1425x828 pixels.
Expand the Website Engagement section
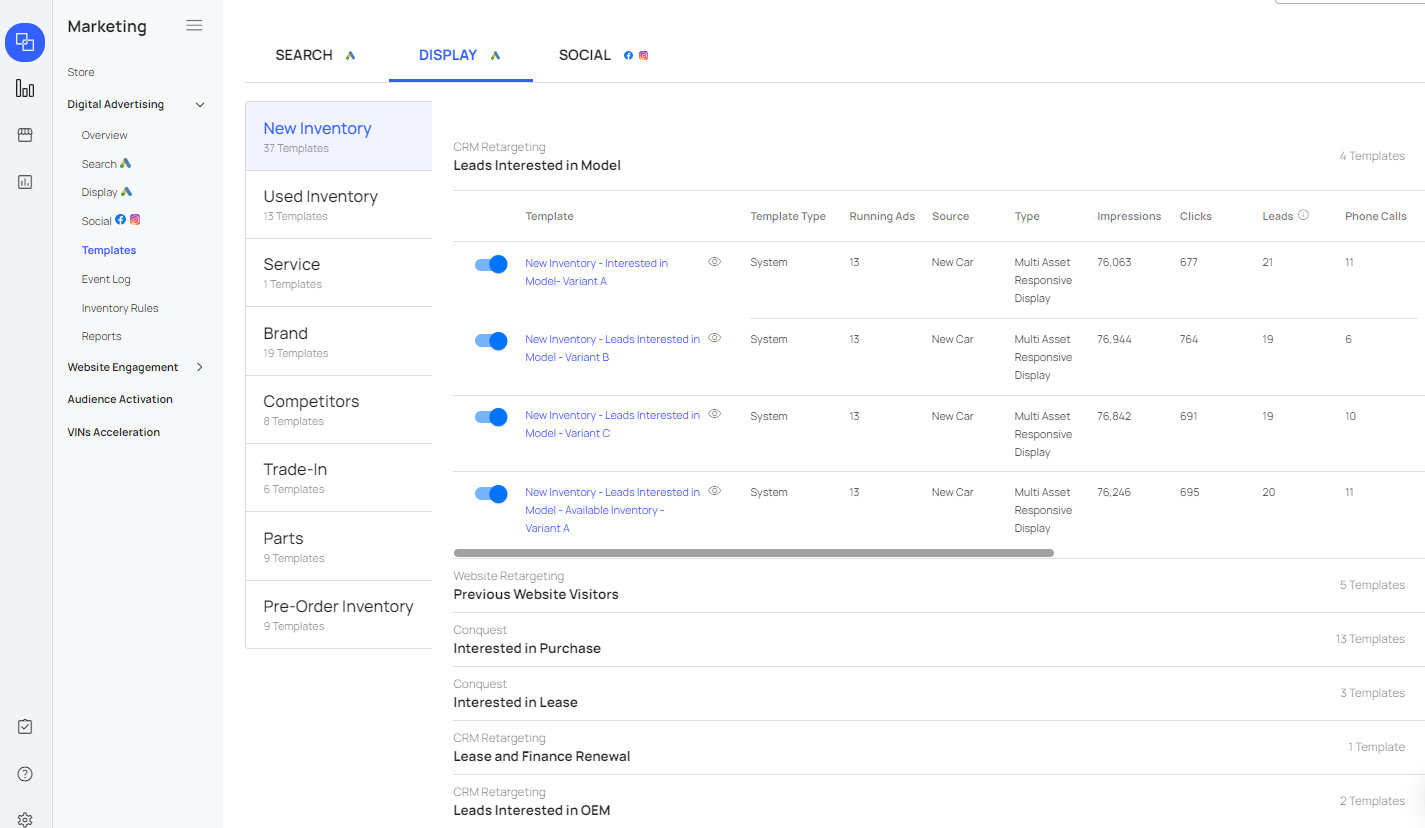[198, 367]
